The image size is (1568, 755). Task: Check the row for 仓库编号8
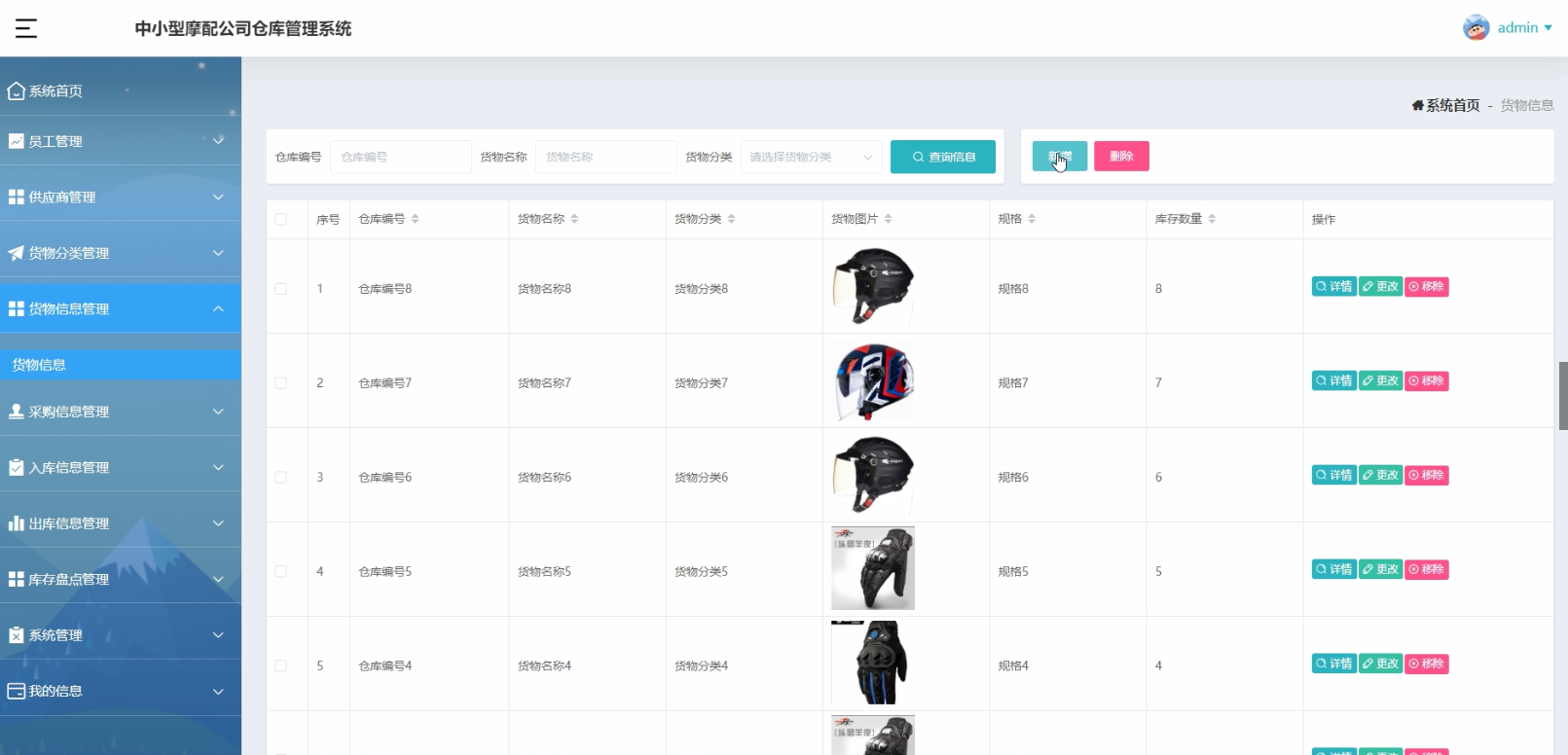pos(280,288)
